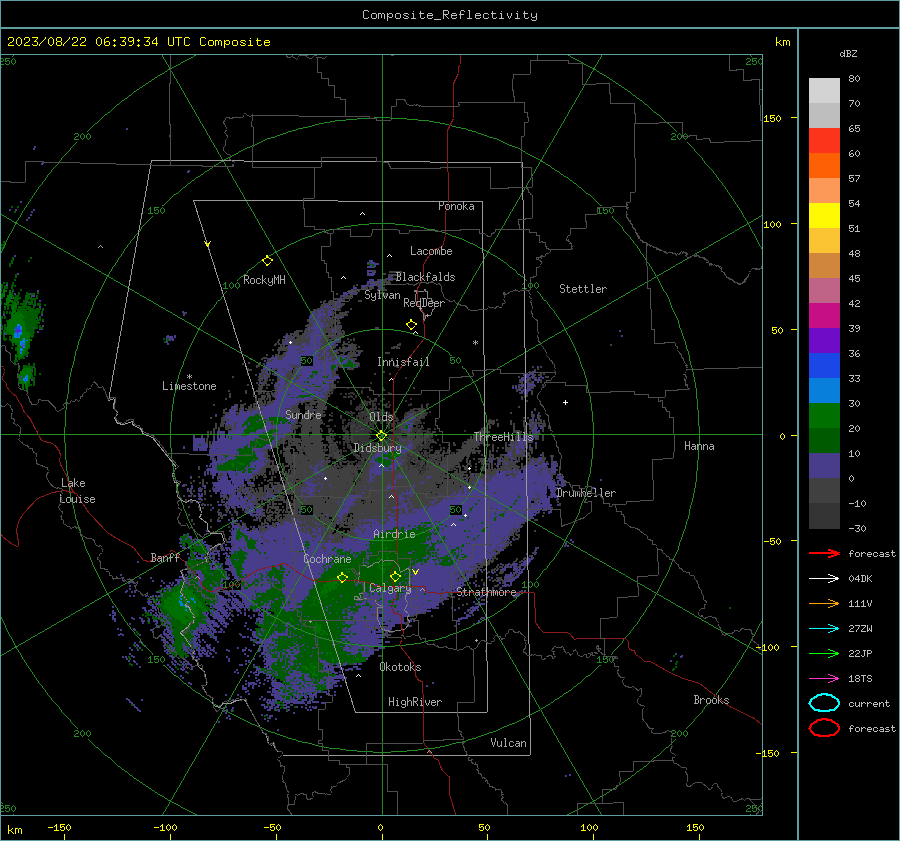Click the cyan 27ZW arrow icon
This screenshot has width=900, height=841.
pos(824,629)
